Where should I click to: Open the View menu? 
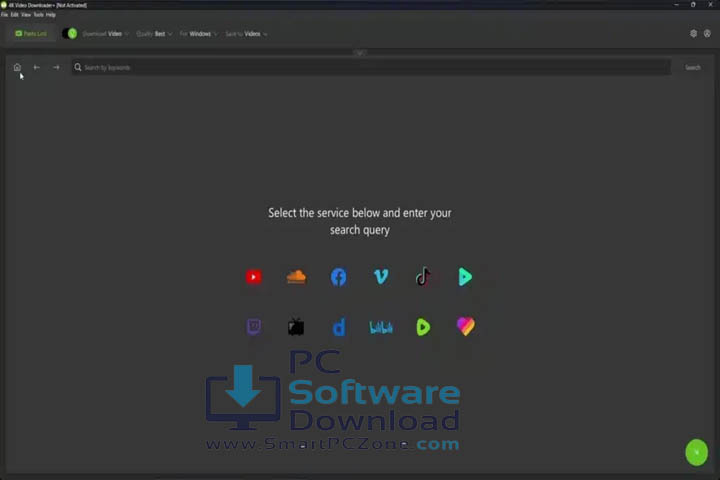point(26,15)
